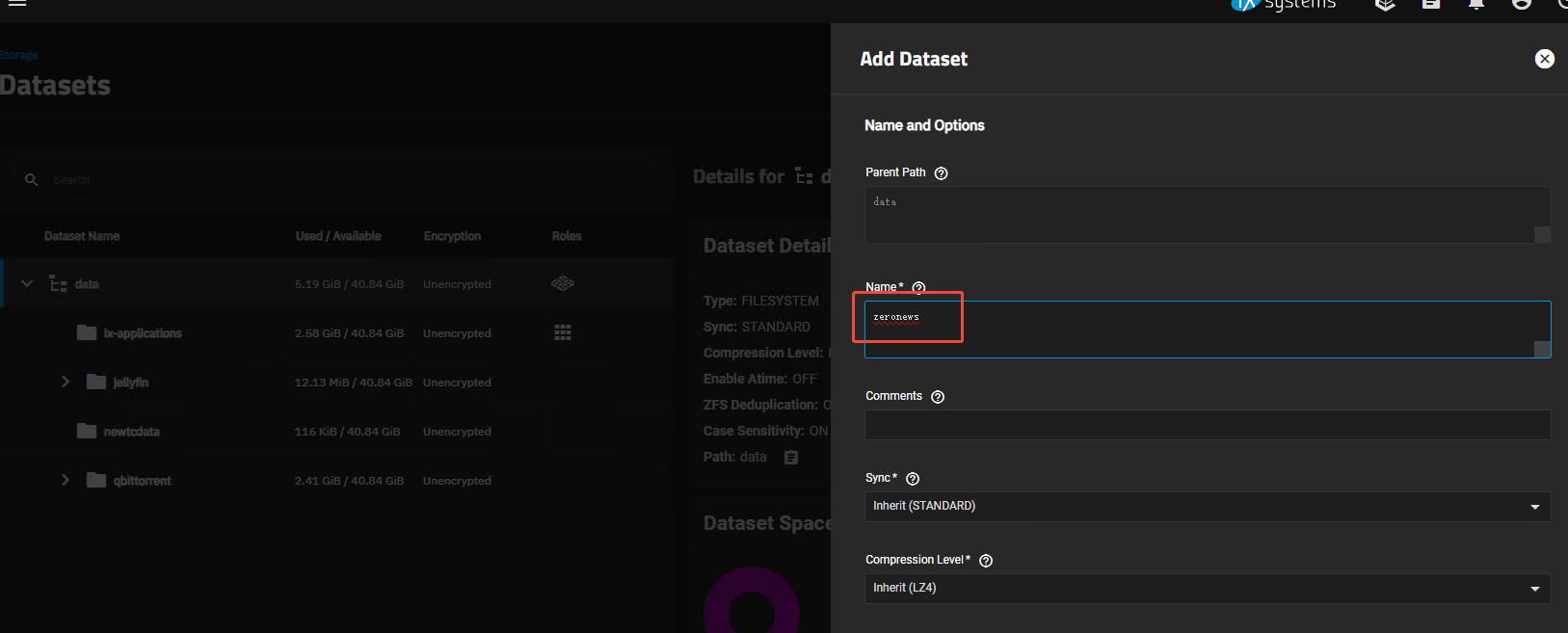Open the jobs clipboard icon in top bar
The width and height of the screenshot is (1568, 633).
1431,4
